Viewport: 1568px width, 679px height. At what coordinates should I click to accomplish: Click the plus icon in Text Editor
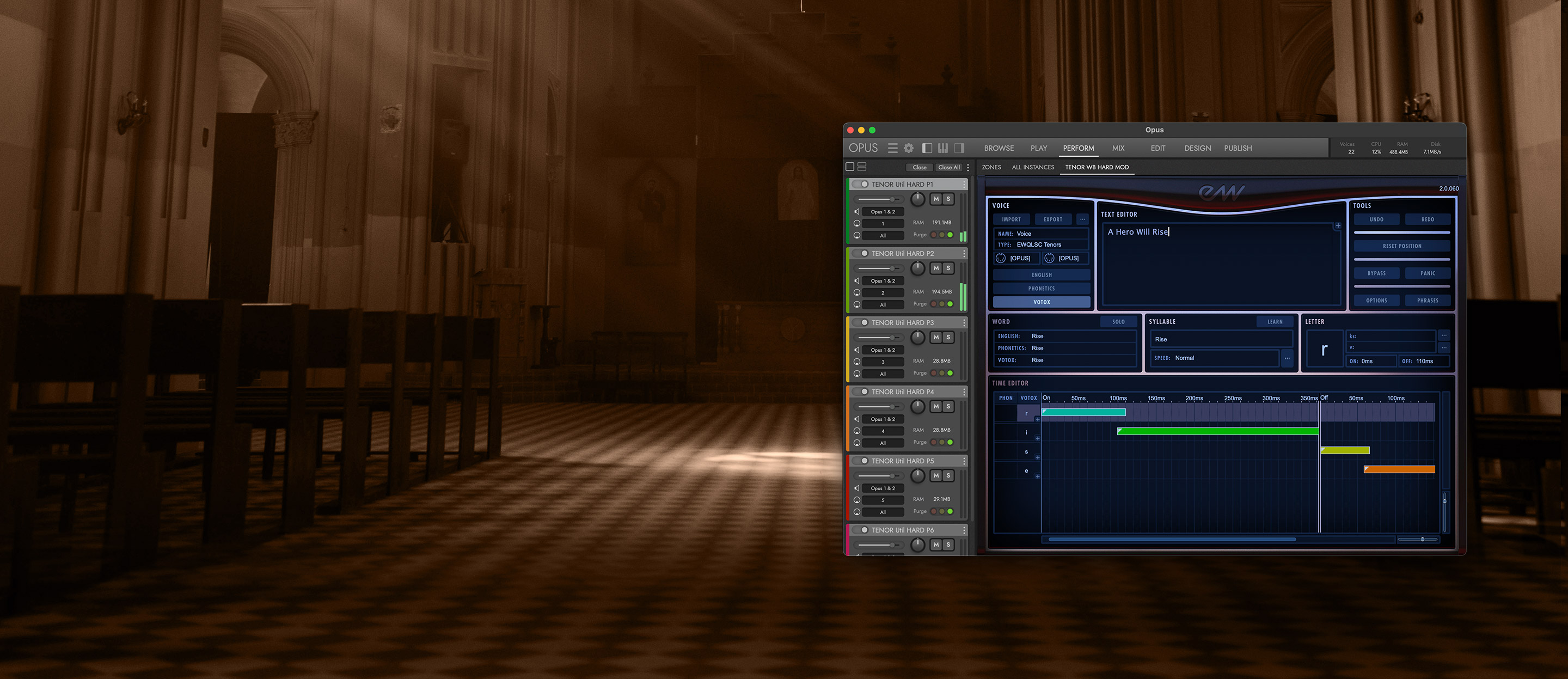(x=1338, y=226)
